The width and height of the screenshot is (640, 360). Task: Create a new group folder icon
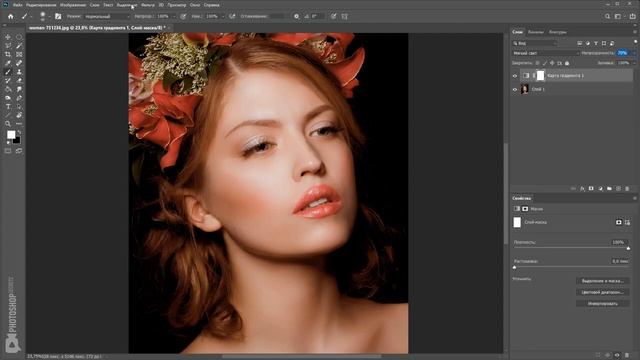609,189
